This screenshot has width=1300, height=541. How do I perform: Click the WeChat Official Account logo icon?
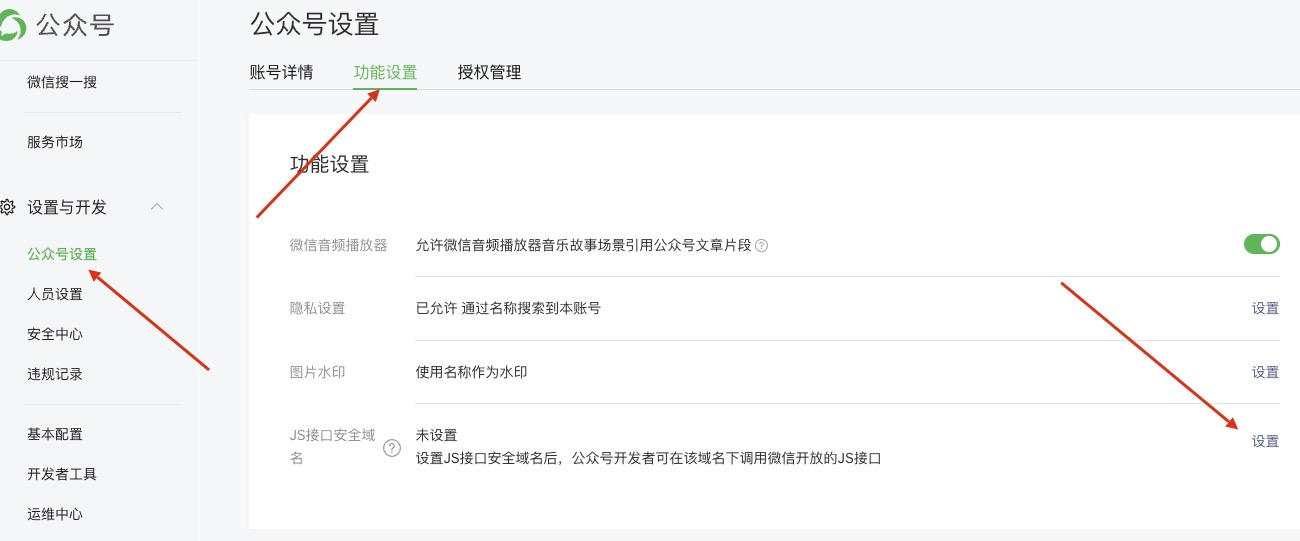12,25
